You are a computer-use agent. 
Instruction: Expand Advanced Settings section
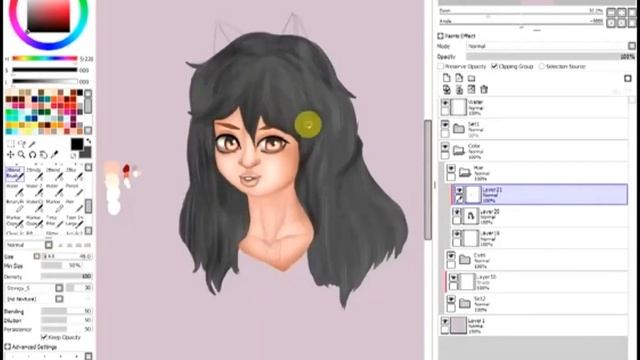pos(7,347)
